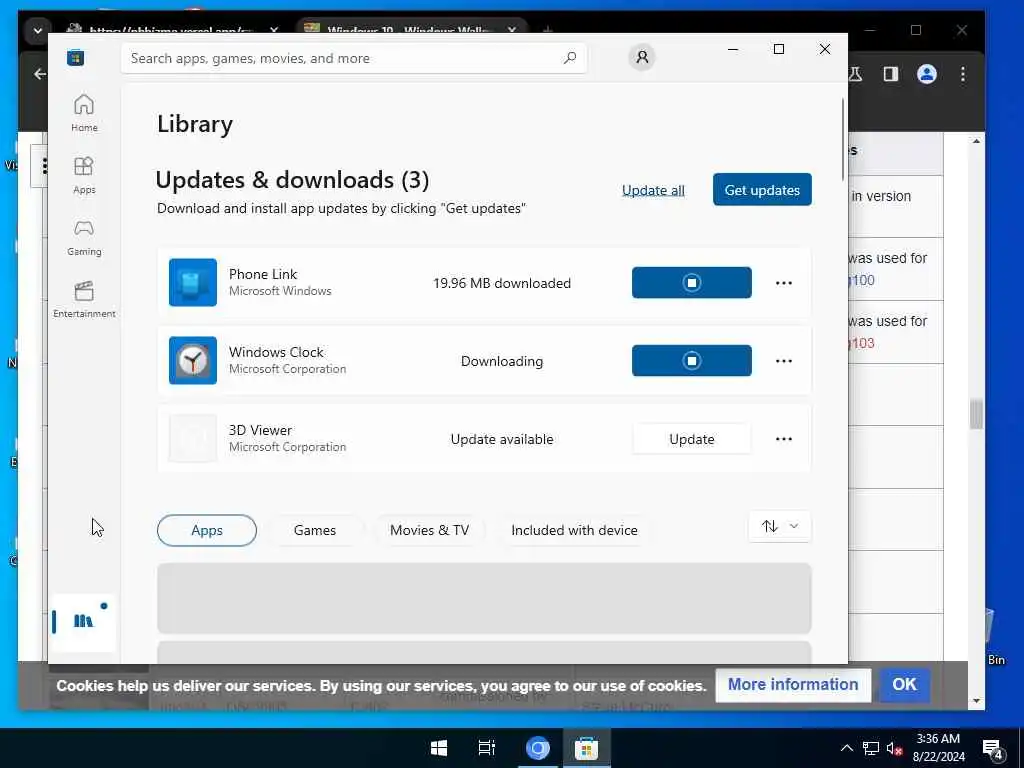Screen dimensions: 1024x768
Task: Click the Chrome Labs flask icon
Action: (x=856, y=74)
